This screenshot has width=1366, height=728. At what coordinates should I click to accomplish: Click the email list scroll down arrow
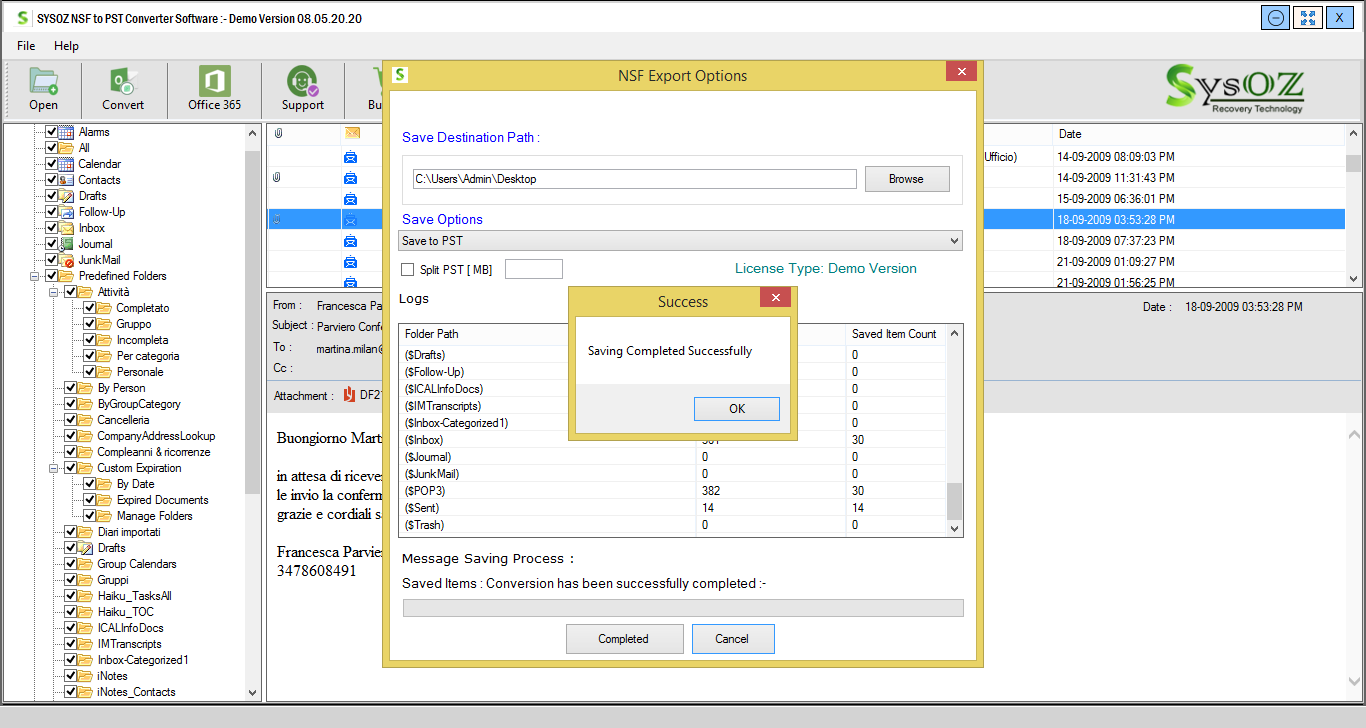(x=1353, y=279)
